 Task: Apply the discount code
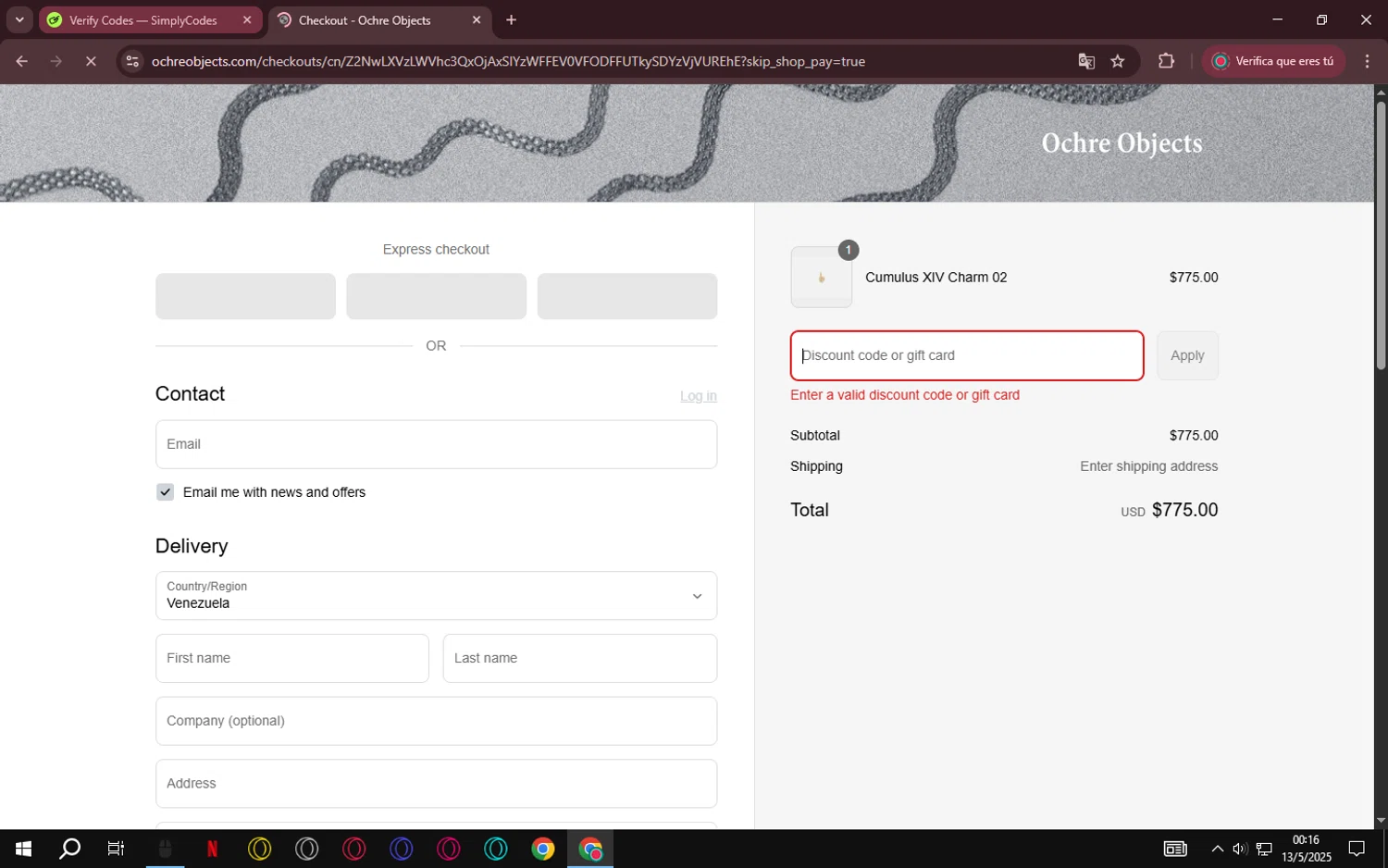[x=1187, y=355]
